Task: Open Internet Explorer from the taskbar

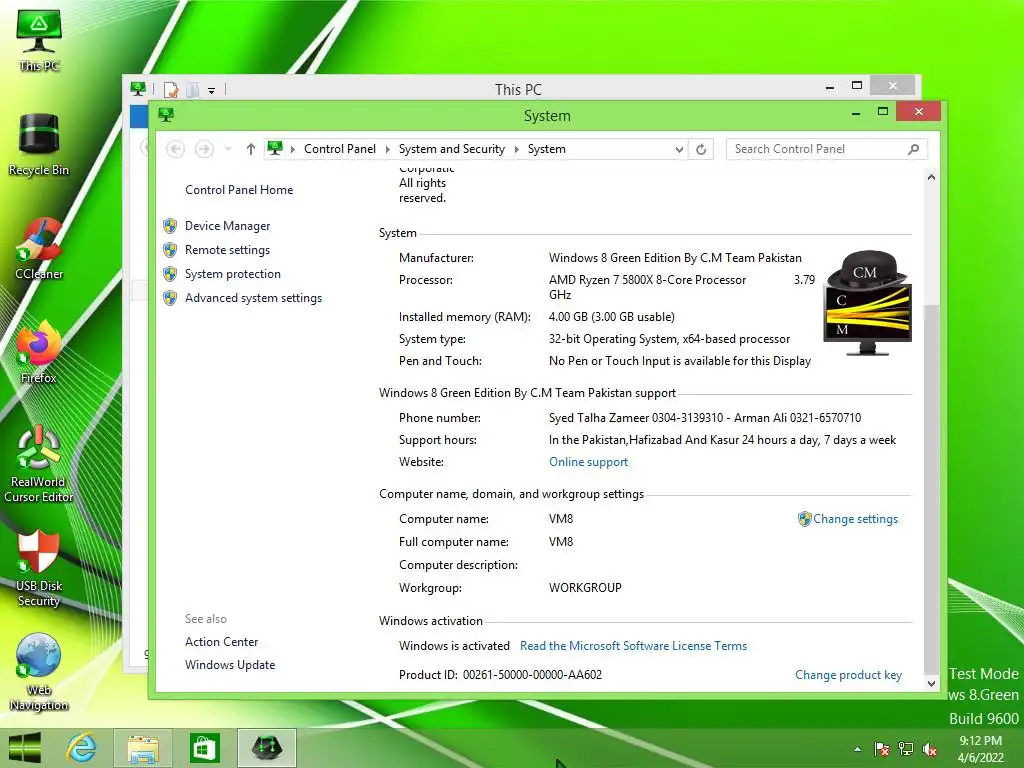Action: 82,748
